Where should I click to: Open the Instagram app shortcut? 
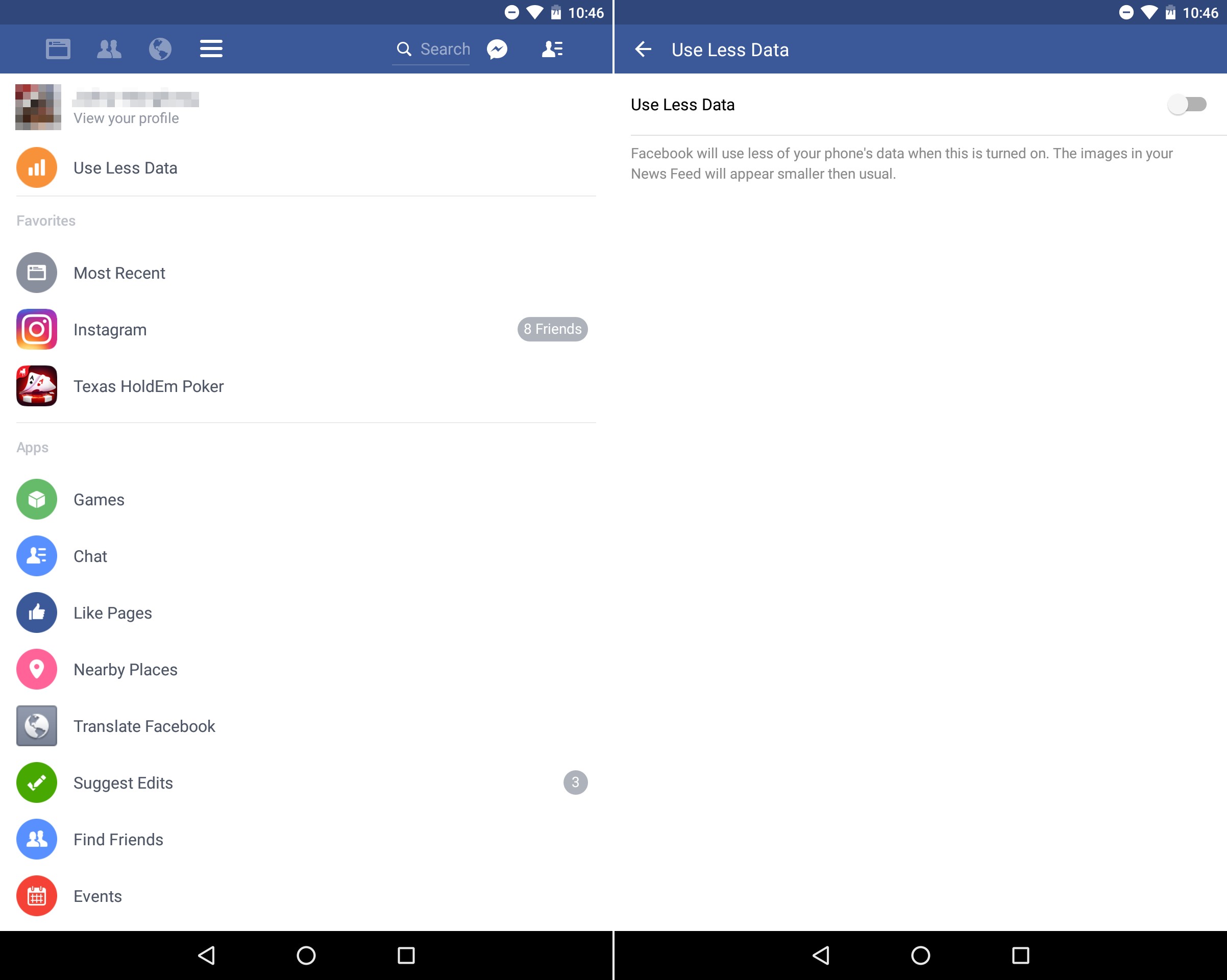pyautogui.click(x=110, y=329)
